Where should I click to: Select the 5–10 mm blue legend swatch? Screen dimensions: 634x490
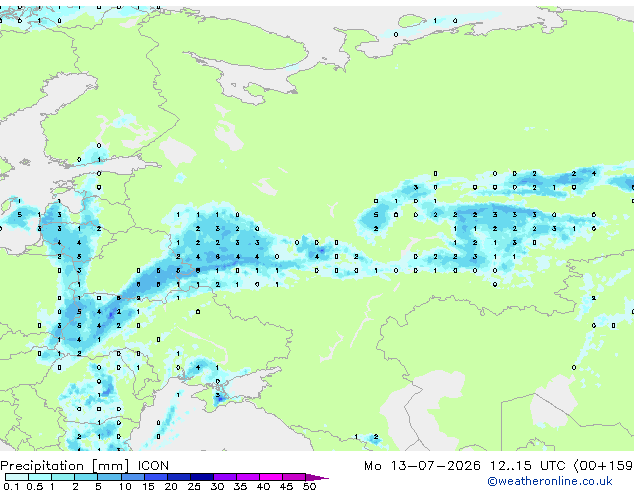click(109, 477)
